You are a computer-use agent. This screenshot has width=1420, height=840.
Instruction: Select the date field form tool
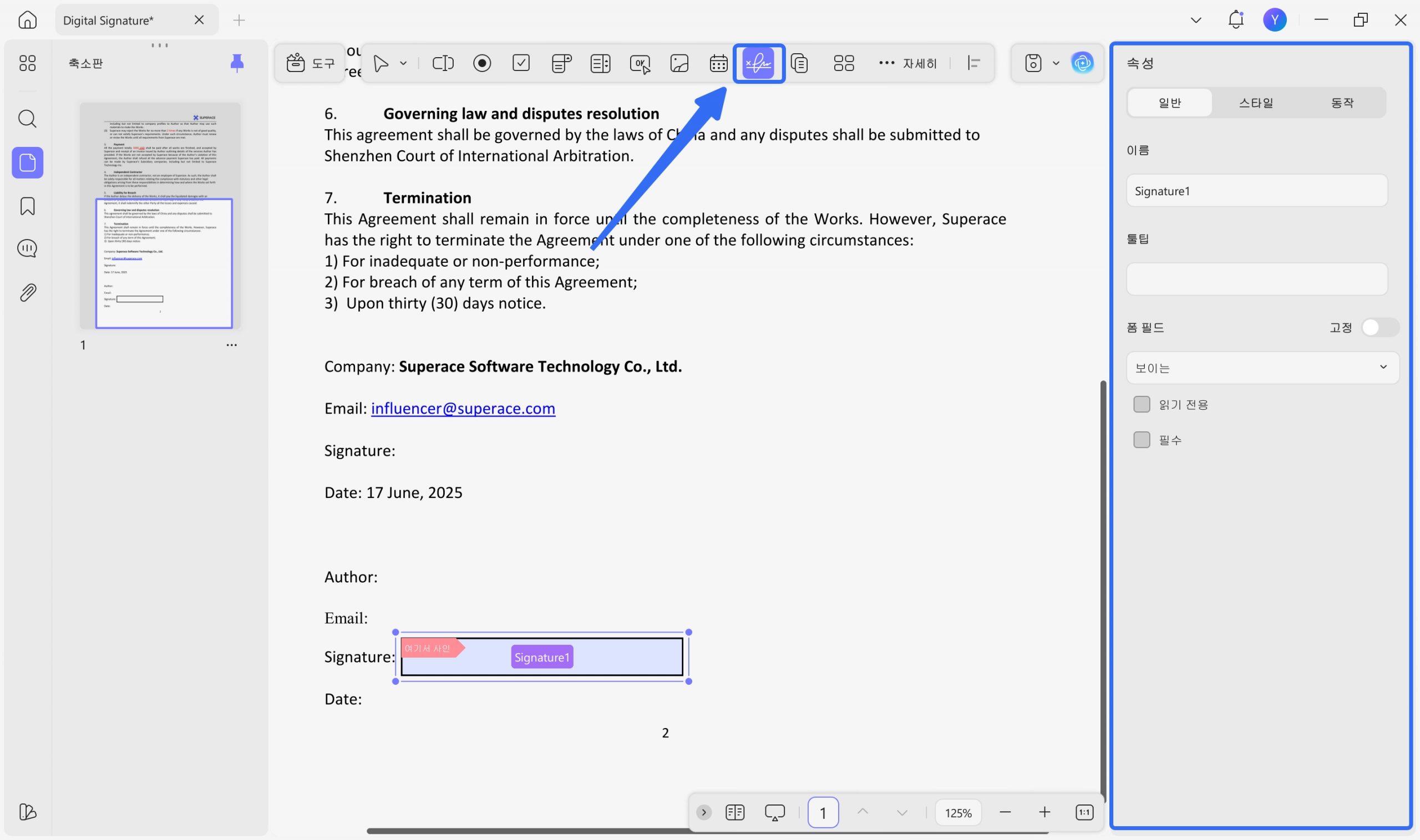(718, 63)
